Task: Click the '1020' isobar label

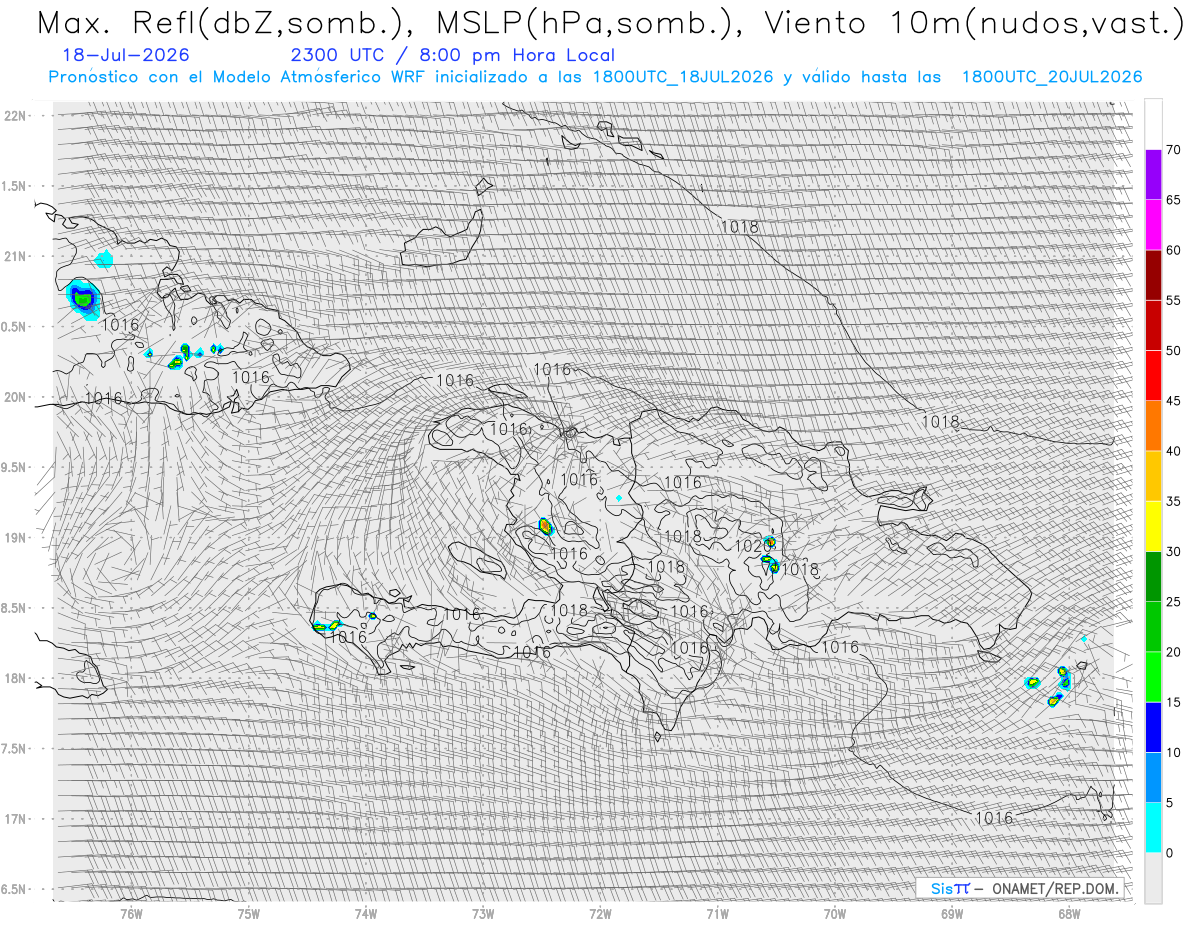Action: click(x=750, y=546)
